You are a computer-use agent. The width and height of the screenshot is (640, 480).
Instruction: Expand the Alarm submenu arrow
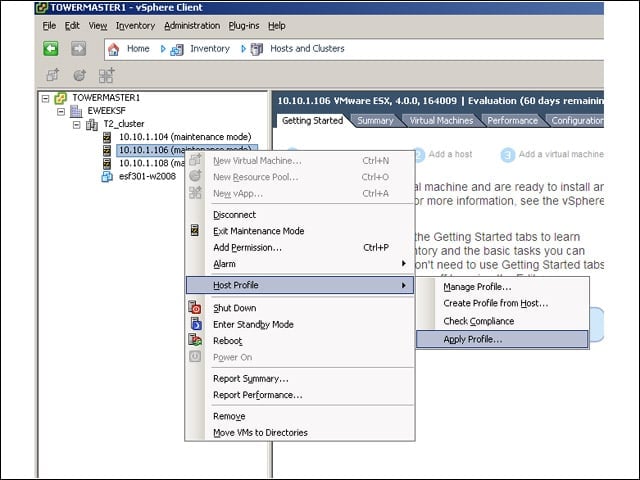coord(404,263)
